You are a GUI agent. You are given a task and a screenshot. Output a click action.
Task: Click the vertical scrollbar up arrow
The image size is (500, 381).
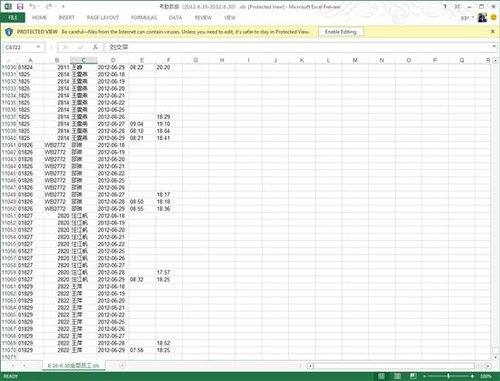click(495, 61)
